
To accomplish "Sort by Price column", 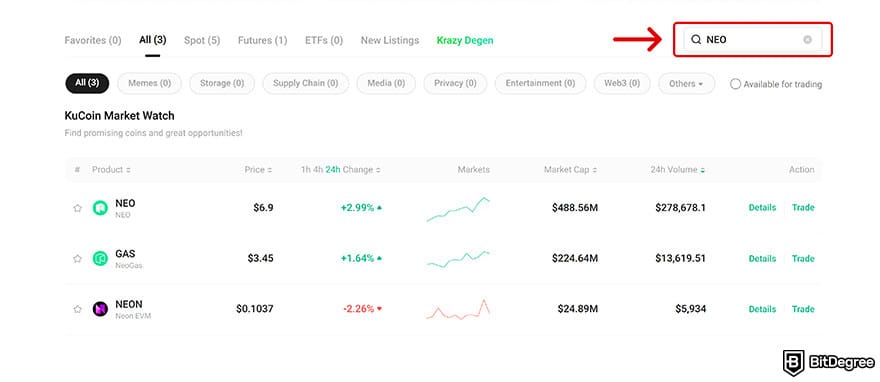I will point(258,169).
